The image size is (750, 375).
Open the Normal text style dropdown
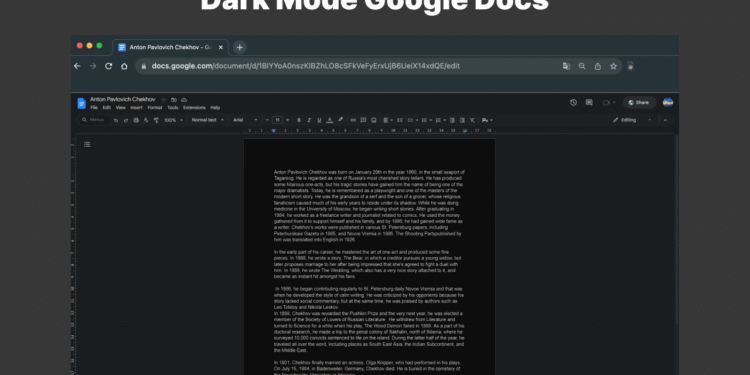pos(208,120)
